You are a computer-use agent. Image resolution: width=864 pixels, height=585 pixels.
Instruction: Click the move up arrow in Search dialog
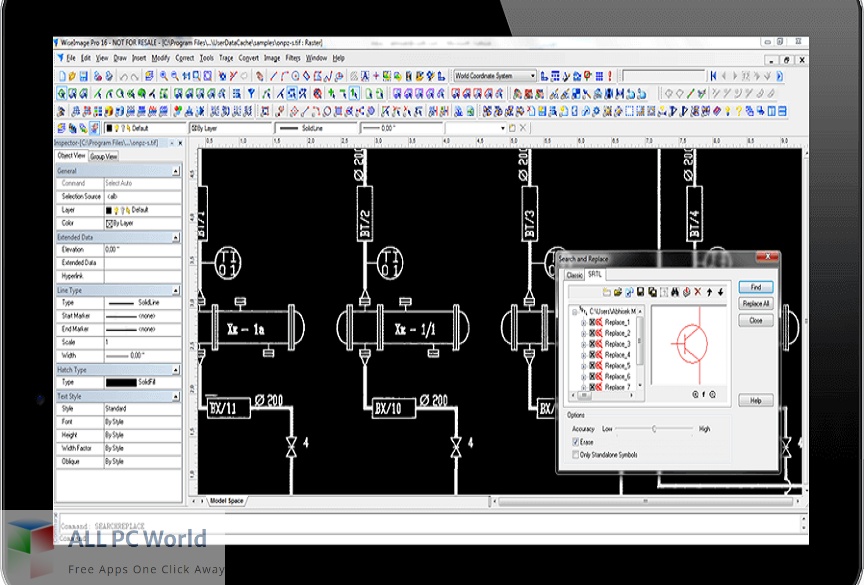click(710, 292)
